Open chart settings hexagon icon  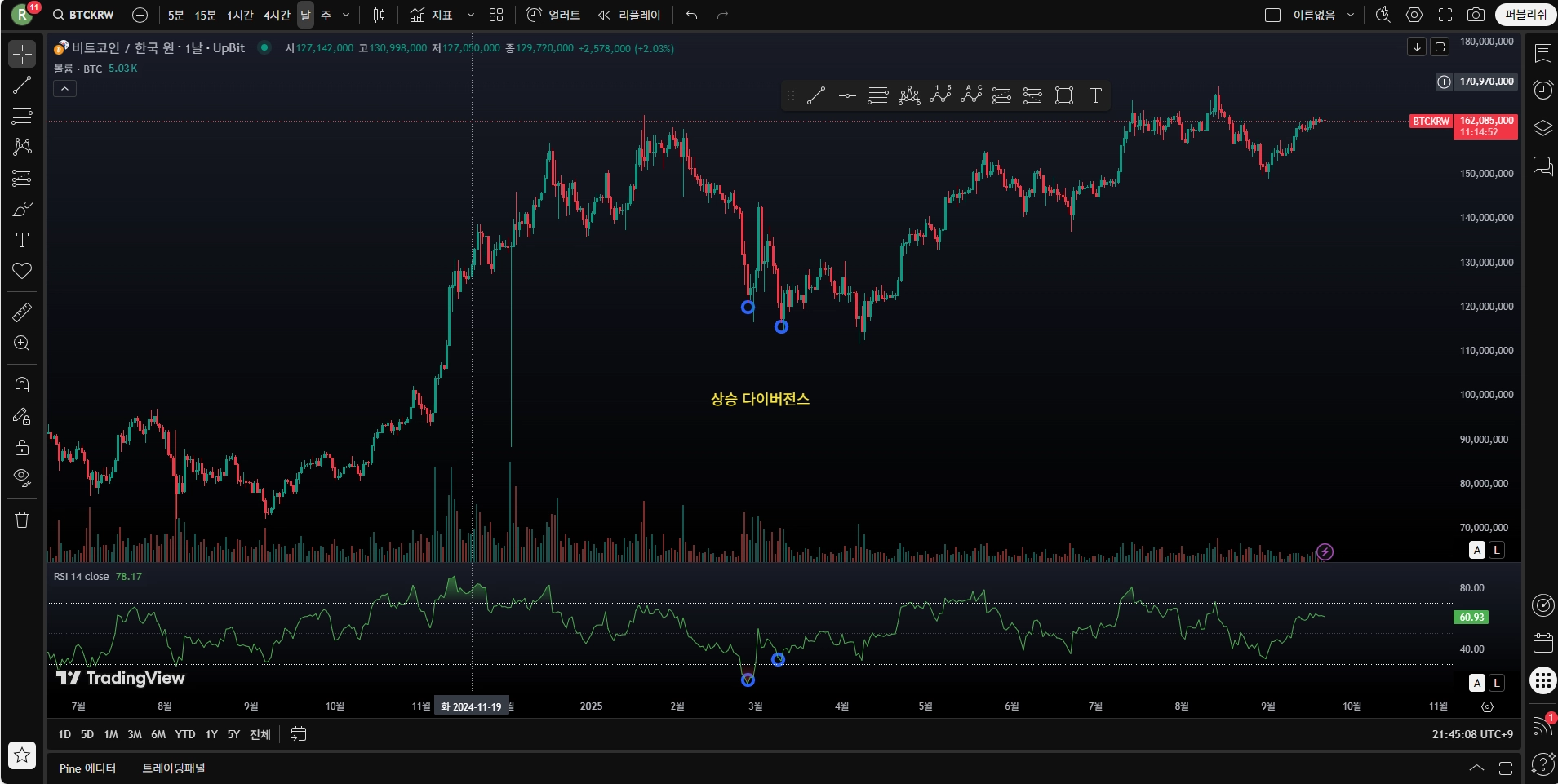coord(1414,15)
